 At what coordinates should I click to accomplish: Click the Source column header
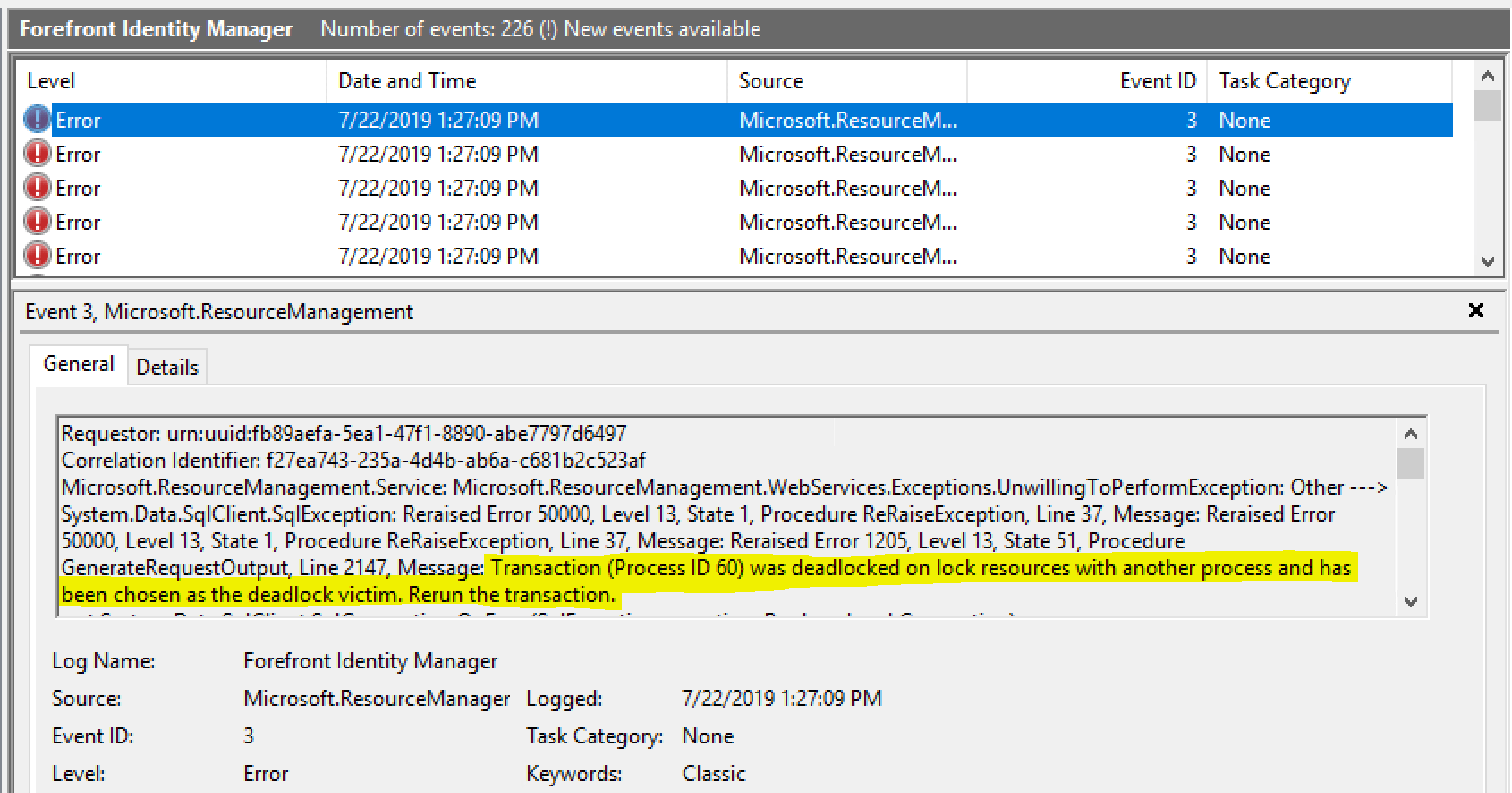771,81
